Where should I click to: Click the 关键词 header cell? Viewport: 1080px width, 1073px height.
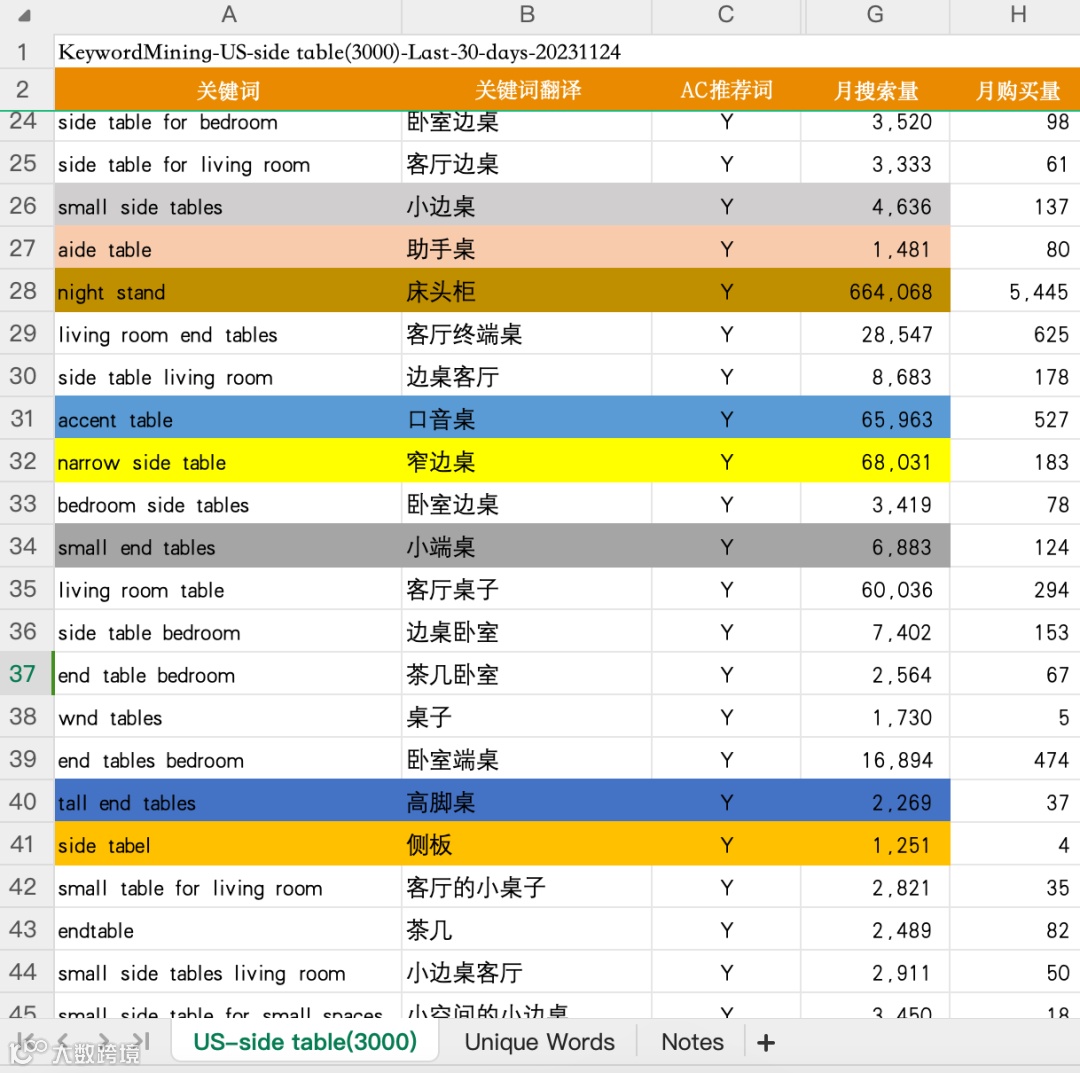228,90
